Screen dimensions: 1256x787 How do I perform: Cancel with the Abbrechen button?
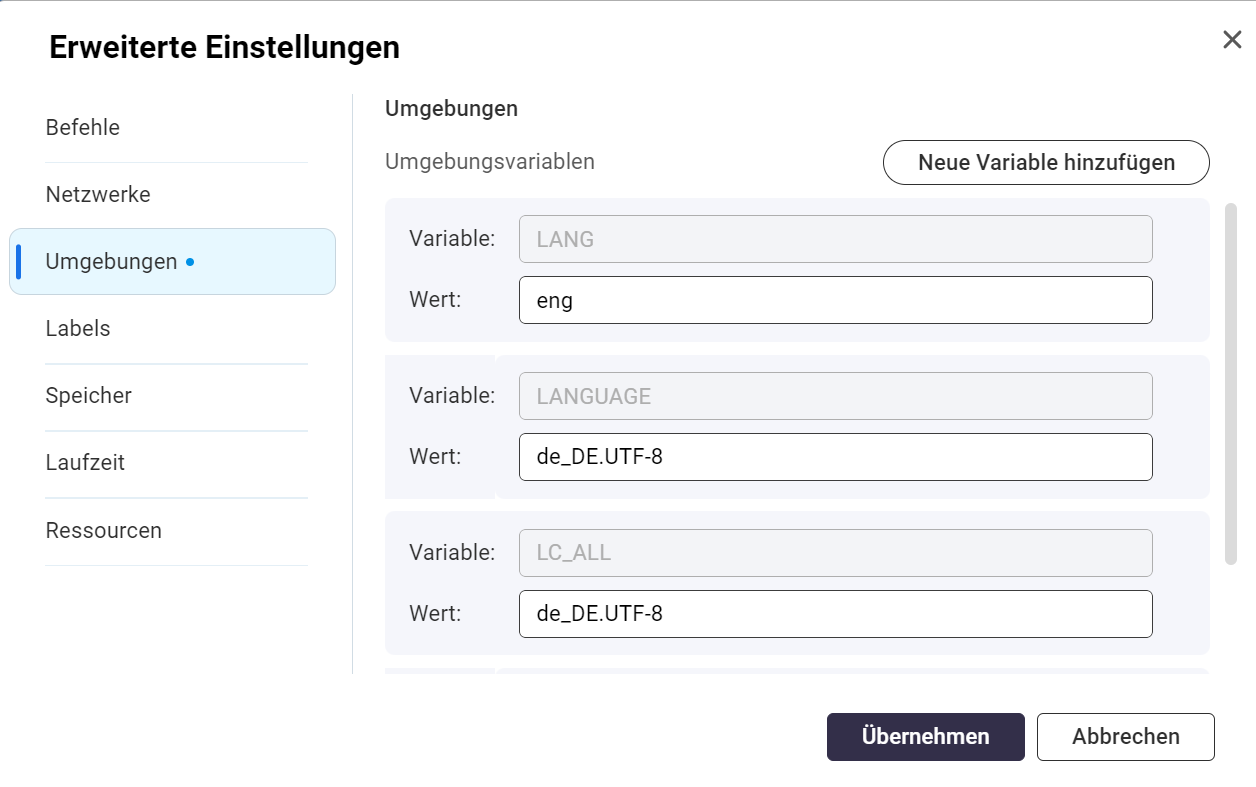click(x=1125, y=737)
